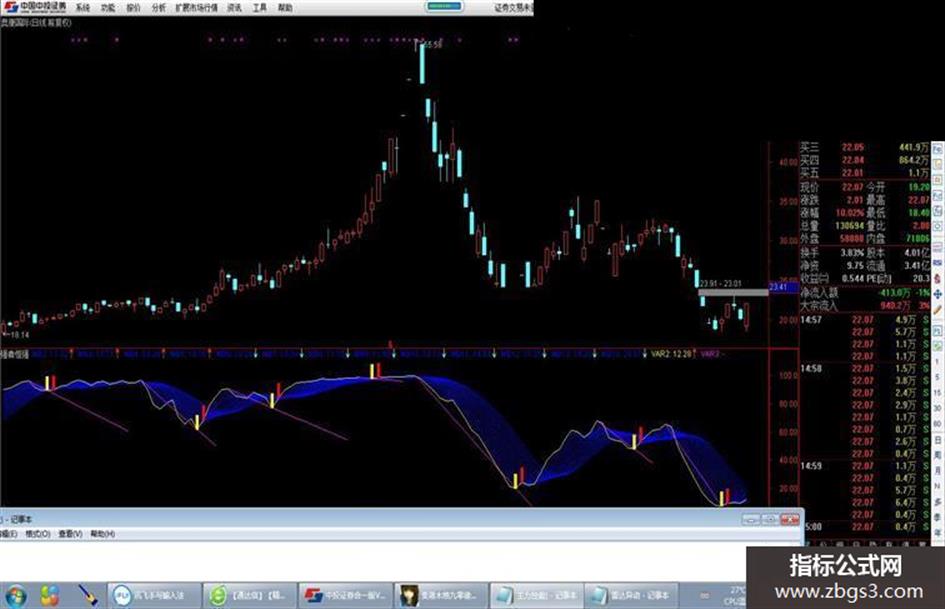This screenshot has width=945, height=609.
Task: Click the gray horizontal line labeled 23.01
Action: click(x=733, y=292)
